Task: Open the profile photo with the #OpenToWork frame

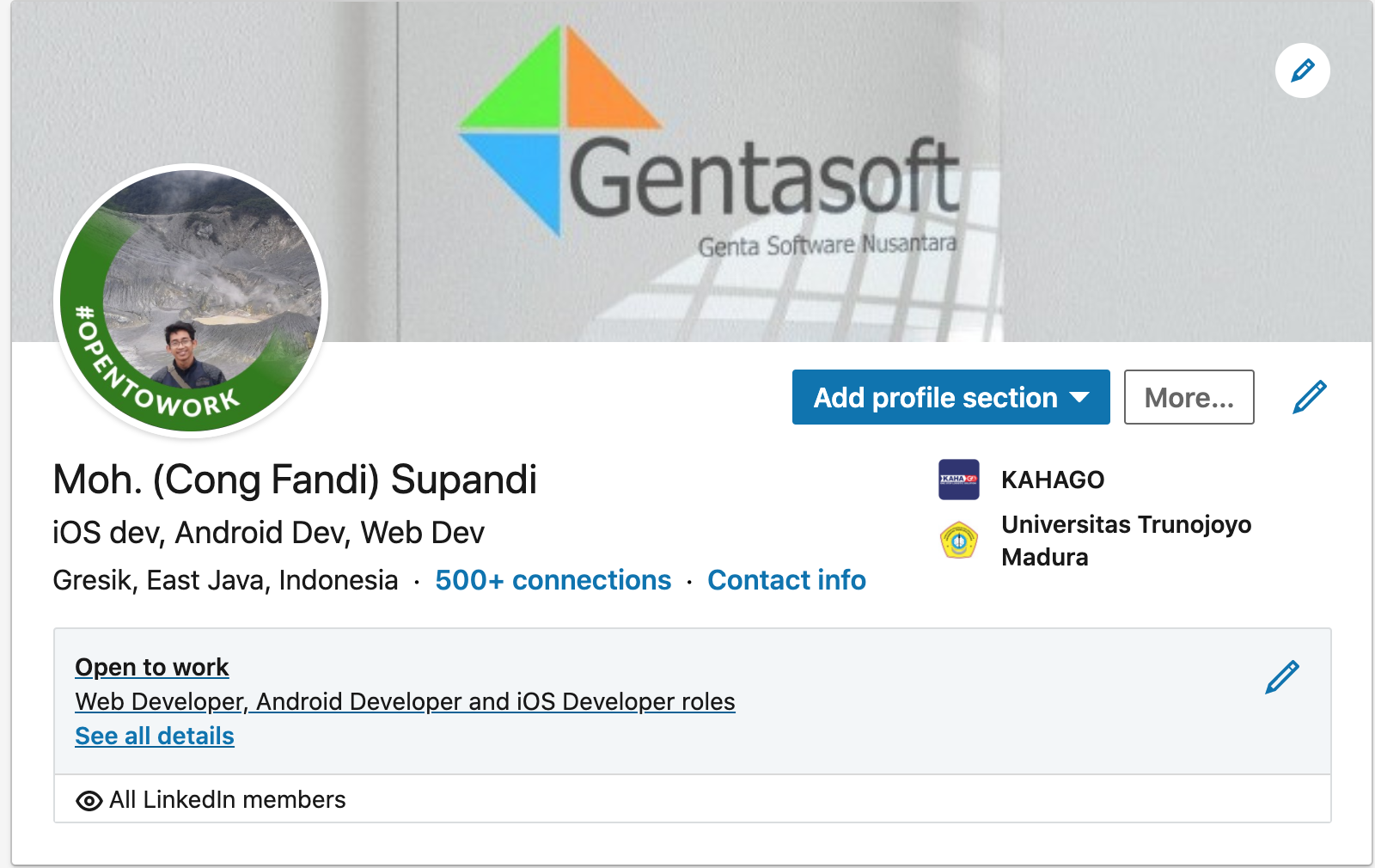Action: pyautogui.click(x=191, y=301)
